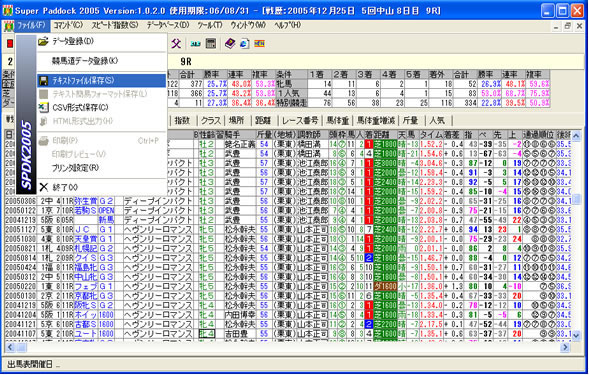Click the horizontal scrollbar right arrow
Viewport: 589px width, 375px height.
click(x=565, y=348)
